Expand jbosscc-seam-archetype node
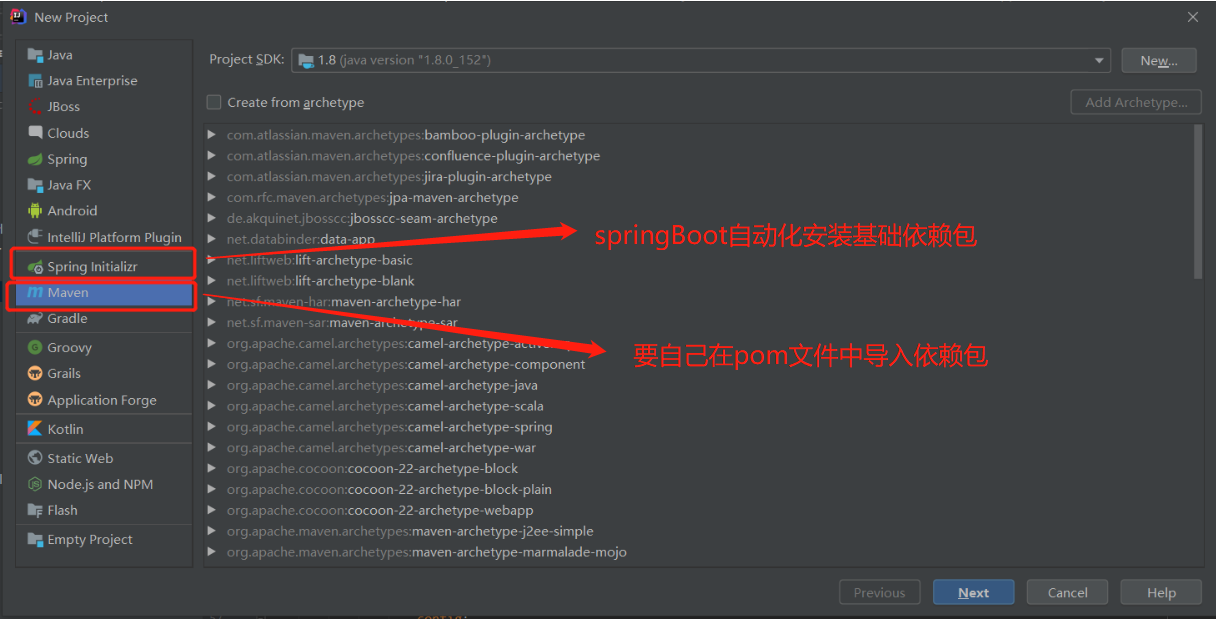 coord(211,218)
